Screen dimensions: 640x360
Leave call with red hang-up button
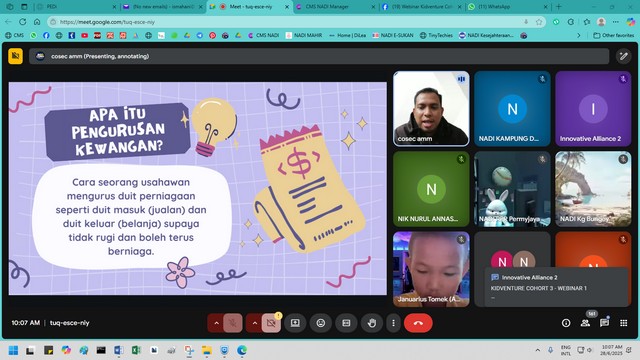[x=418, y=323]
